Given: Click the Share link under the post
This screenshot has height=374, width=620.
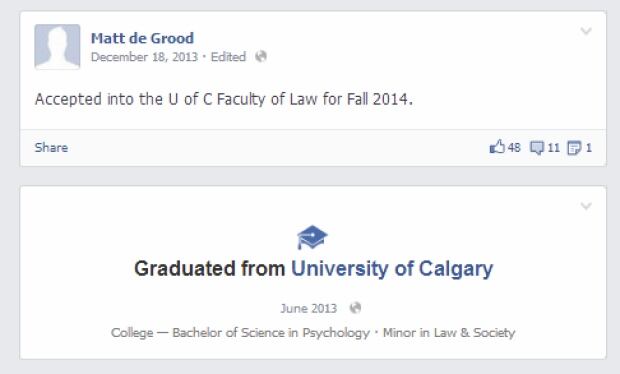Looking at the screenshot, I should pyautogui.click(x=51, y=147).
